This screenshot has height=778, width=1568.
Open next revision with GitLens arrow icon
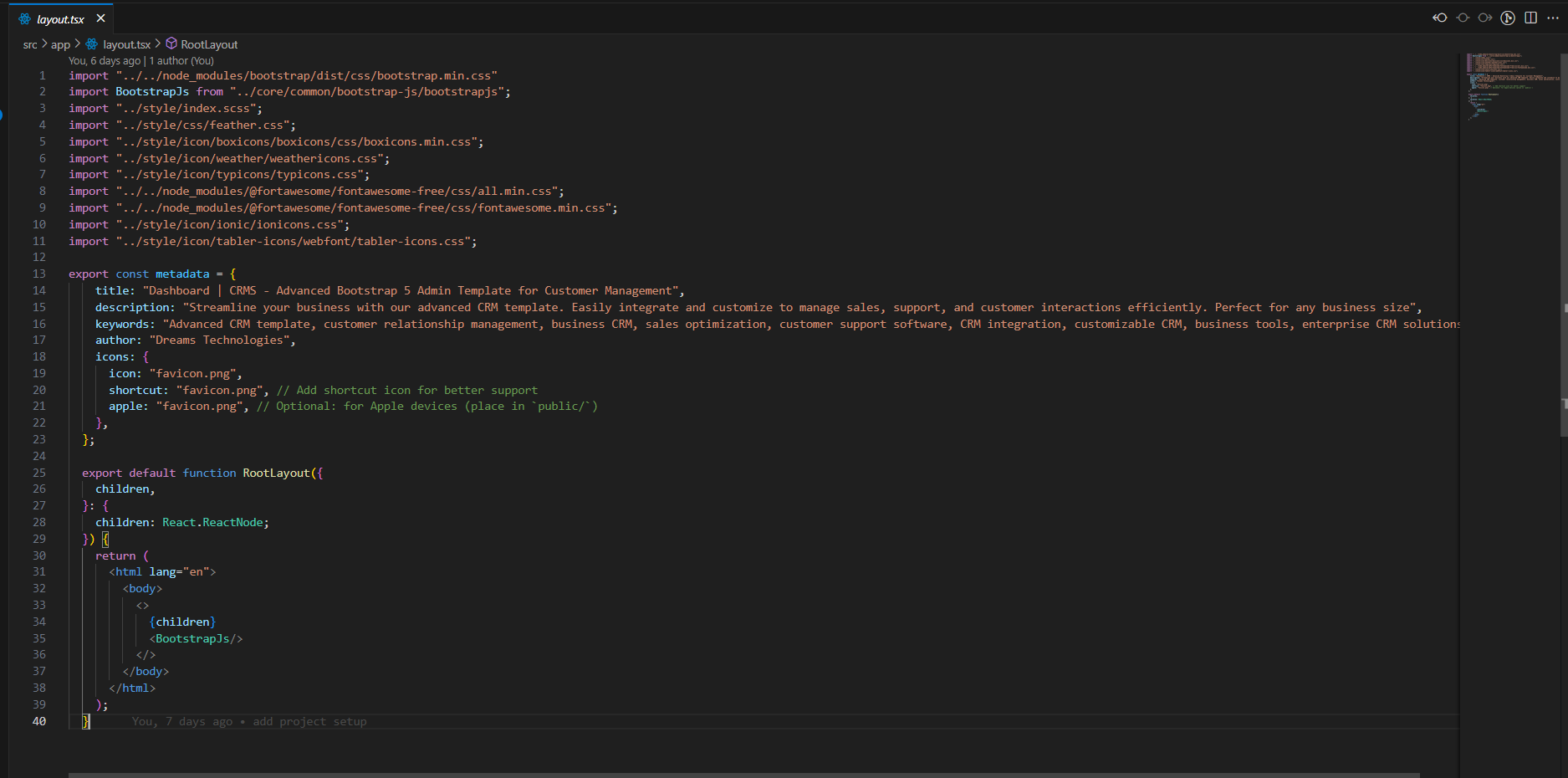point(1485,18)
